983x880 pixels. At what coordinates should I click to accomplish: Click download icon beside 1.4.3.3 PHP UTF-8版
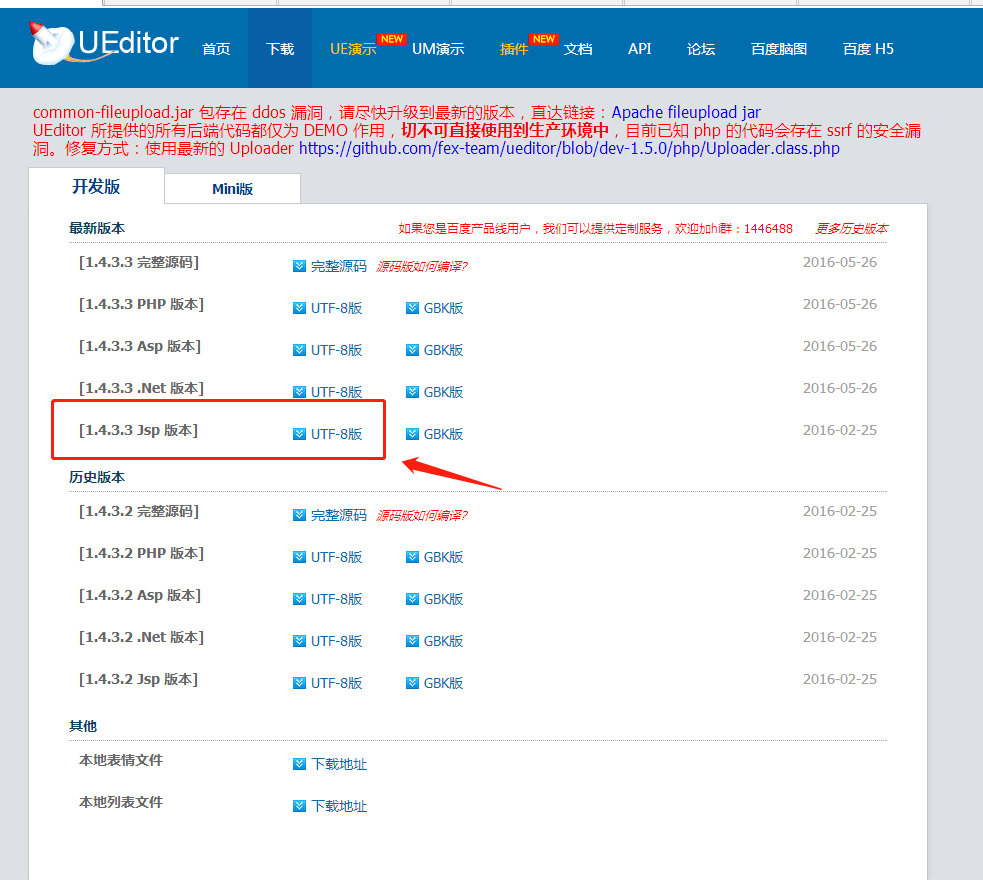tap(299, 308)
